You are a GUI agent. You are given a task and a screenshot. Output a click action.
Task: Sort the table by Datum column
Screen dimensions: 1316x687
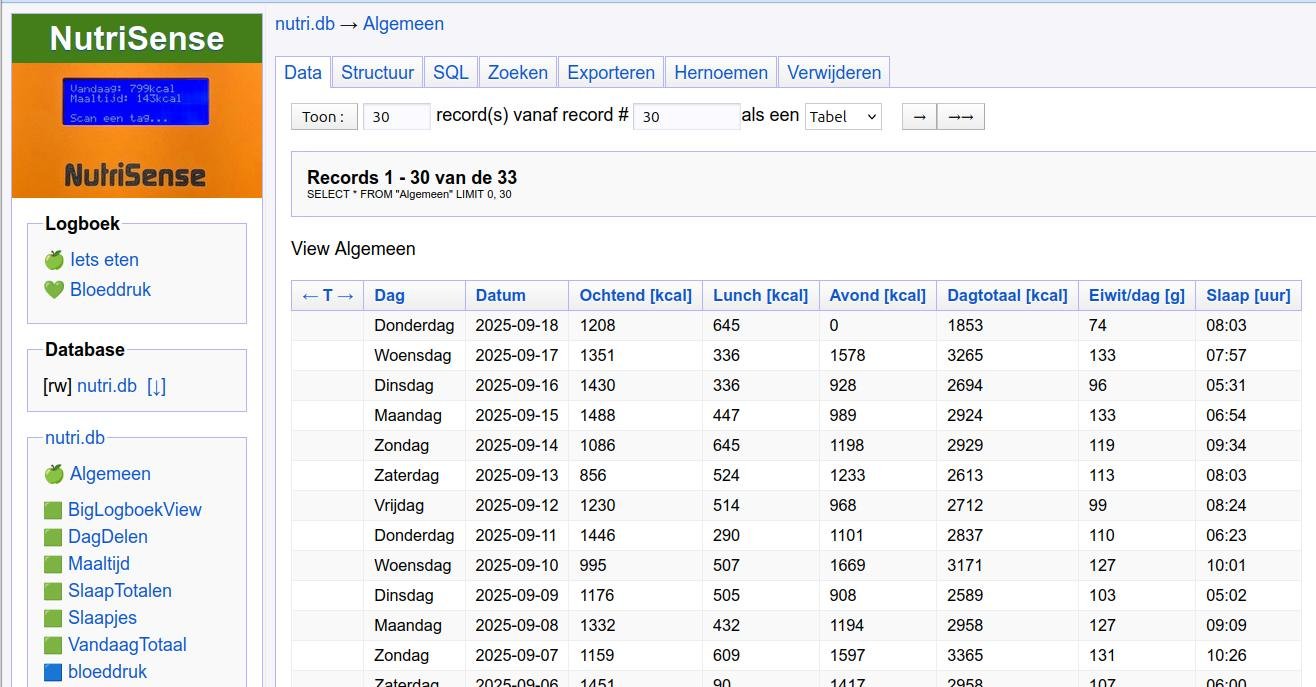point(500,295)
